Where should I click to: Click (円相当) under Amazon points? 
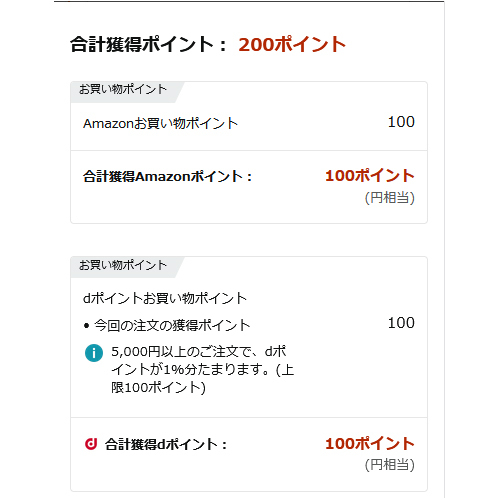(x=390, y=198)
